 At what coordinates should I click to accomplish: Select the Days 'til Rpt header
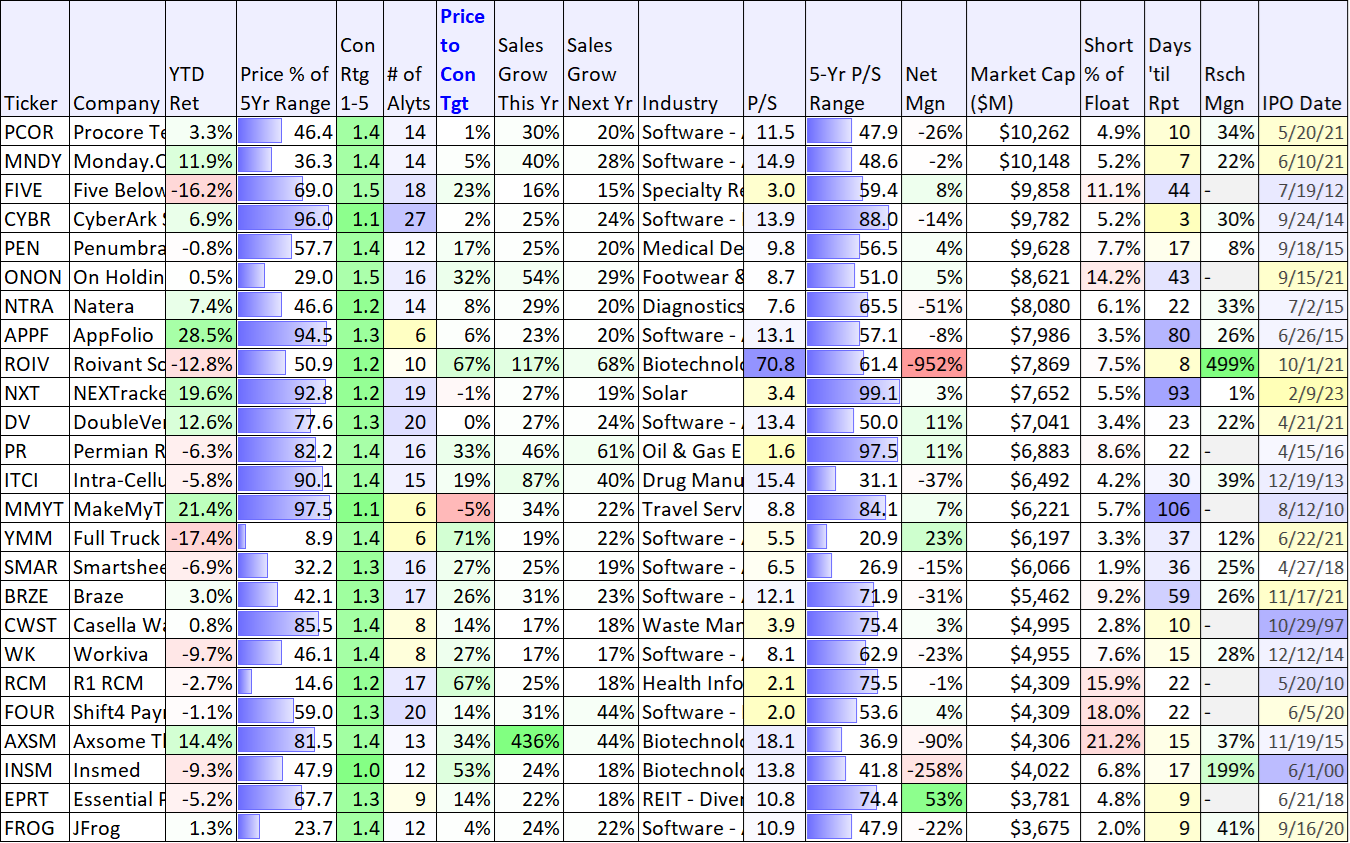click(1171, 59)
